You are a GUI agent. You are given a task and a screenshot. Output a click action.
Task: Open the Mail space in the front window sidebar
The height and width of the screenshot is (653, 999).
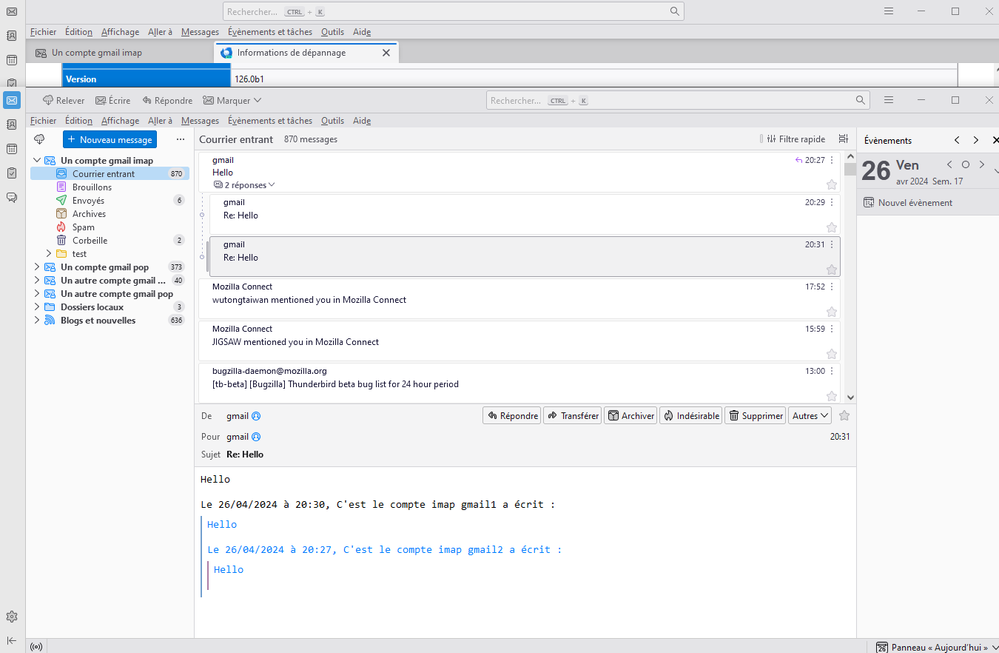point(11,100)
